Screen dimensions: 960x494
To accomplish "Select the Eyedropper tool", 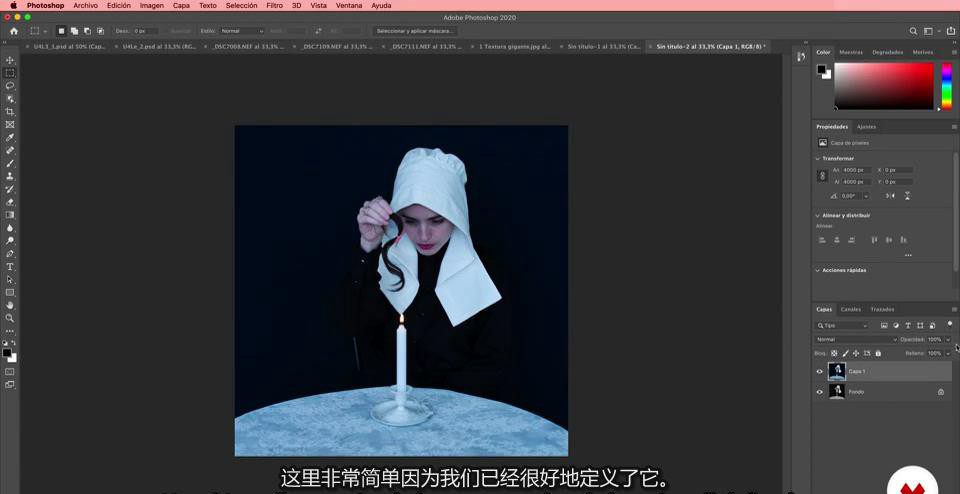I will pyautogui.click(x=10, y=138).
